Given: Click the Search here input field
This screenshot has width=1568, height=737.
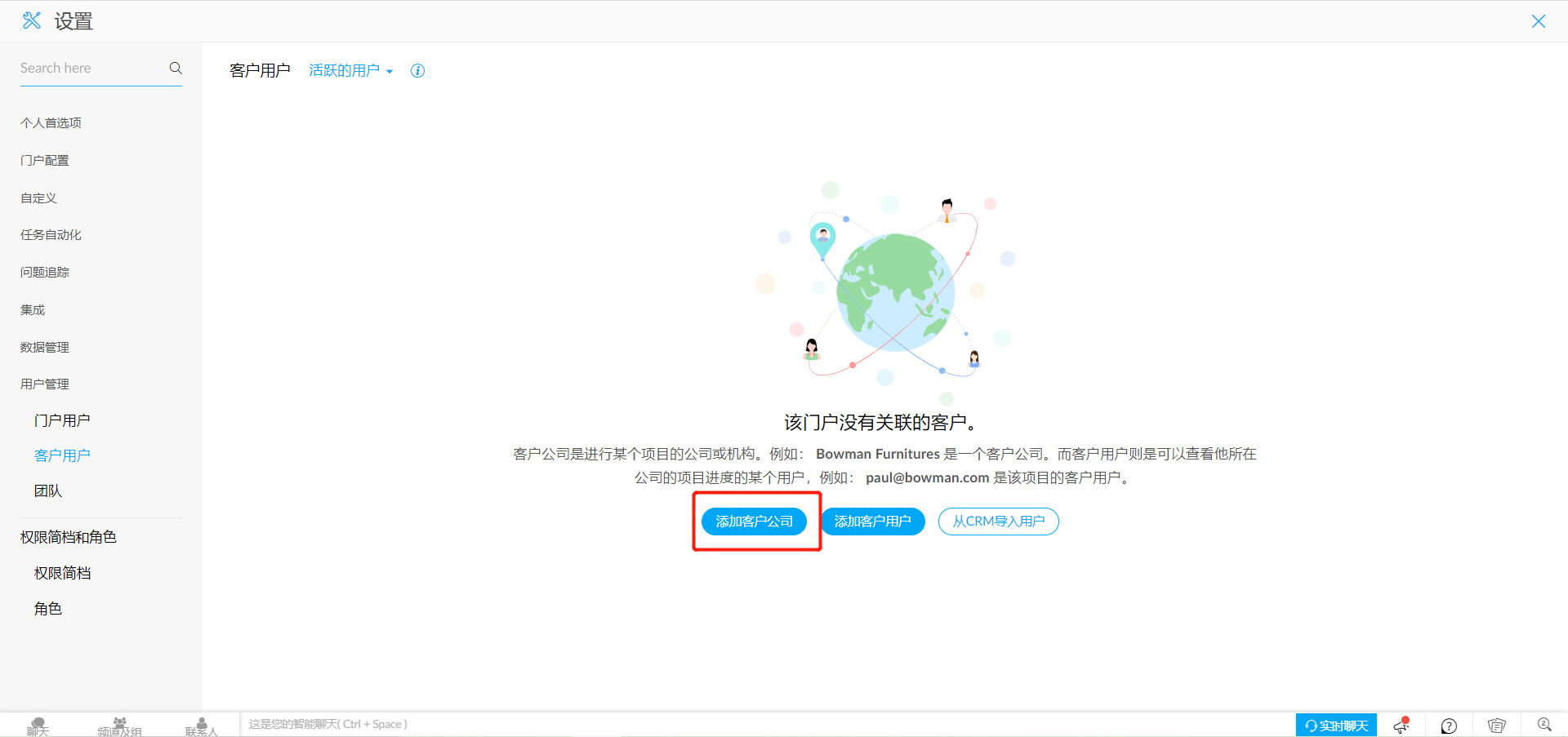Looking at the screenshot, I should [90, 69].
